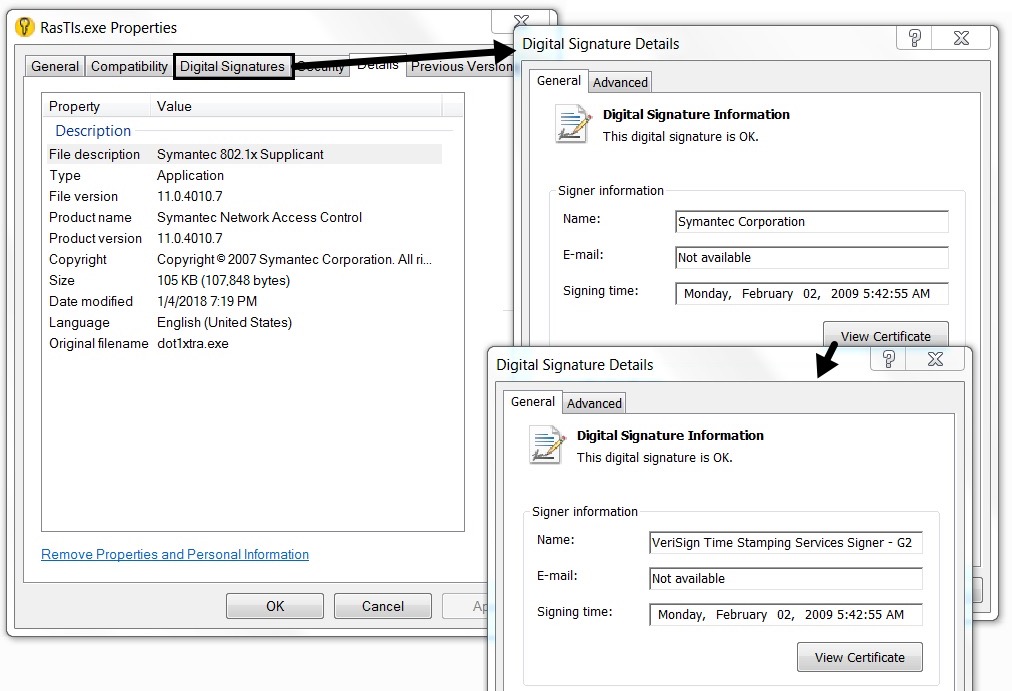1012x691 pixels.
Task: Click the VeriSign Time Stamping Services Signer name field
Action: pos(786,543)
